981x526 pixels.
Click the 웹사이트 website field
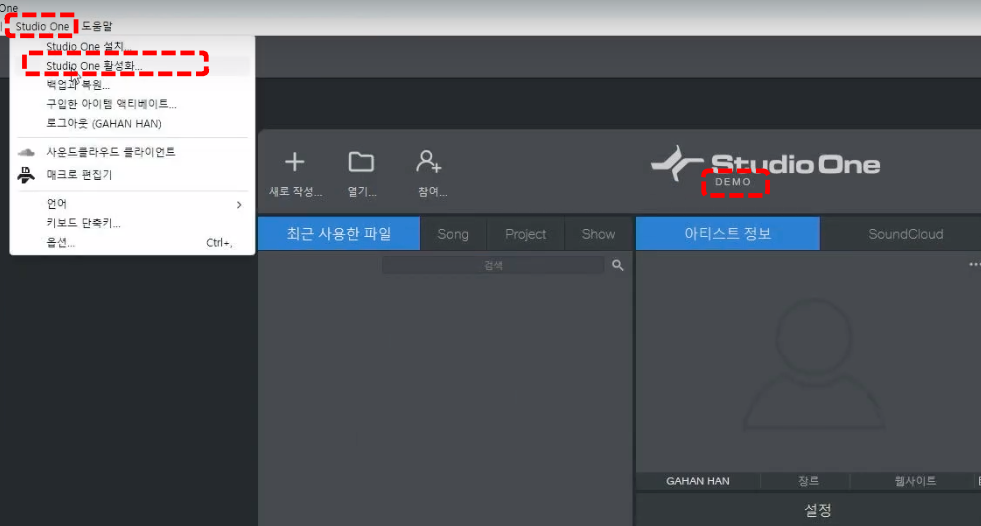pos(915,481)
